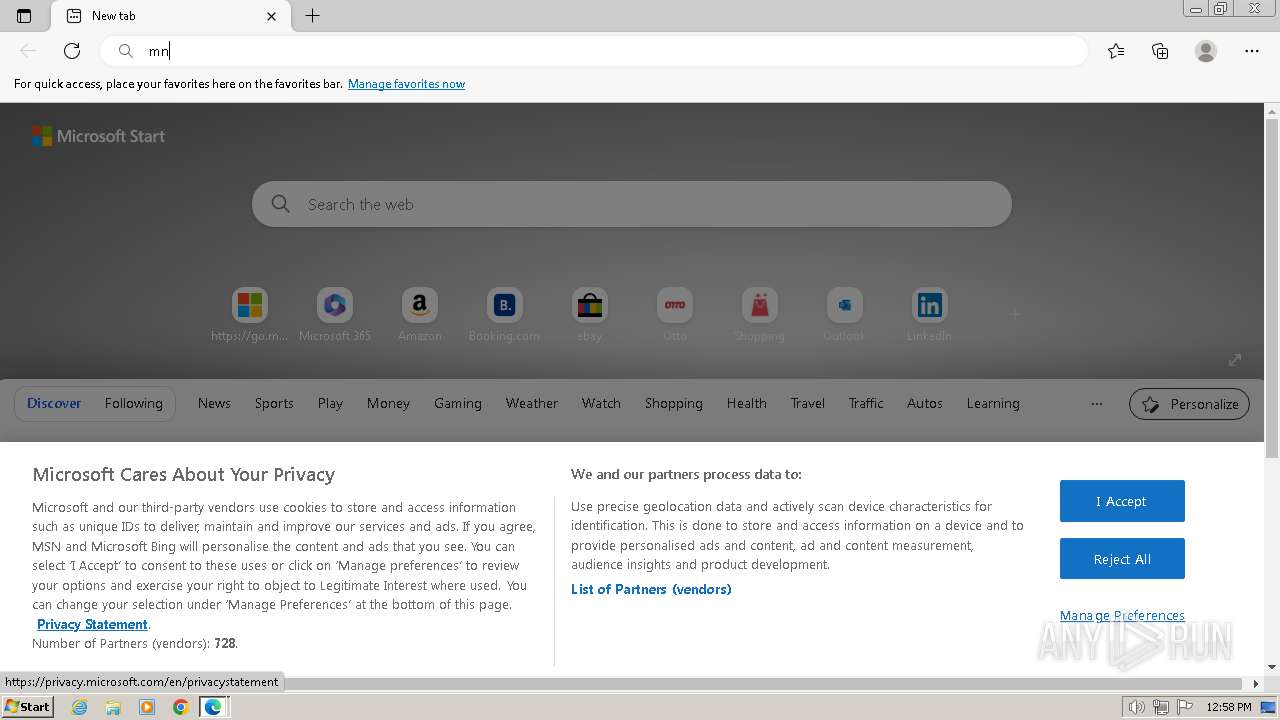Click Reject All button
The height and width of the screenshot is (720, 1280).
tap(1122, 559)
